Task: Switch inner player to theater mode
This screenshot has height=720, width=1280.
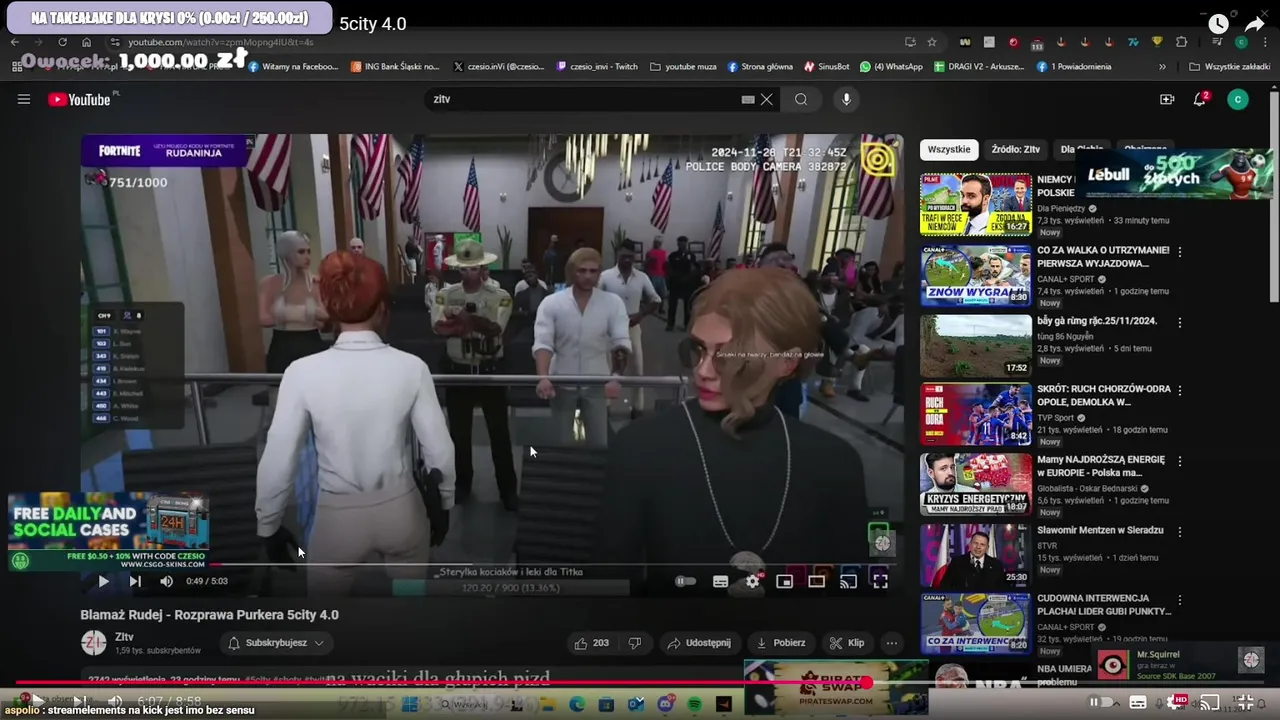Action: pos(817,581)
